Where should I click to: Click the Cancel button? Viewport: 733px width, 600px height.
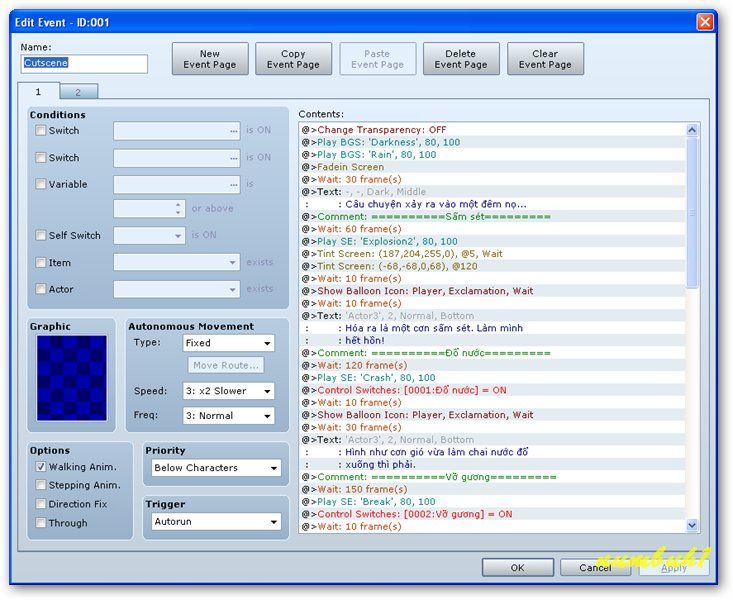click(x=595, y=567)
